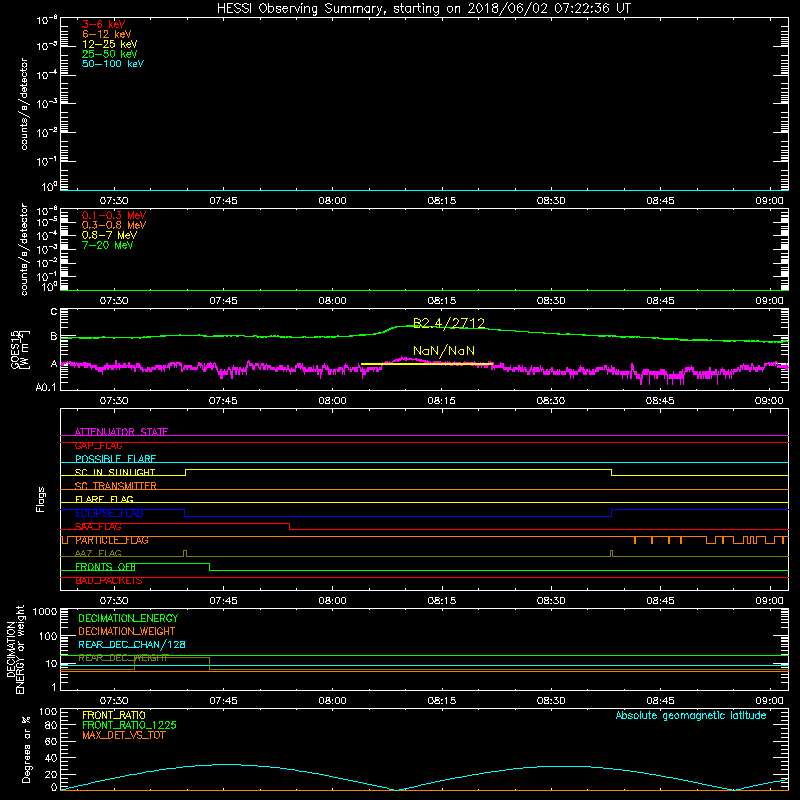800x800 pixels.
Task: Click the 08:30 tick label under top keV panel
Action: (x=551, y=201)
